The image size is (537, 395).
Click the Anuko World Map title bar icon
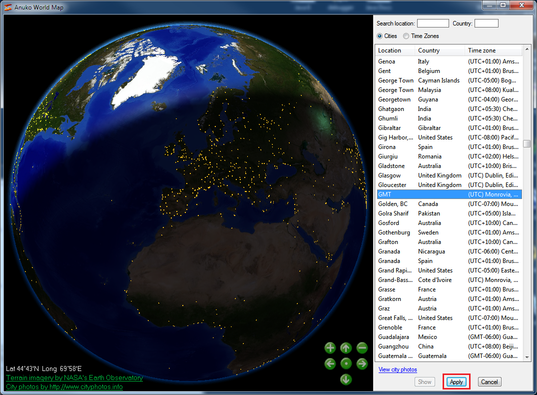8,7
